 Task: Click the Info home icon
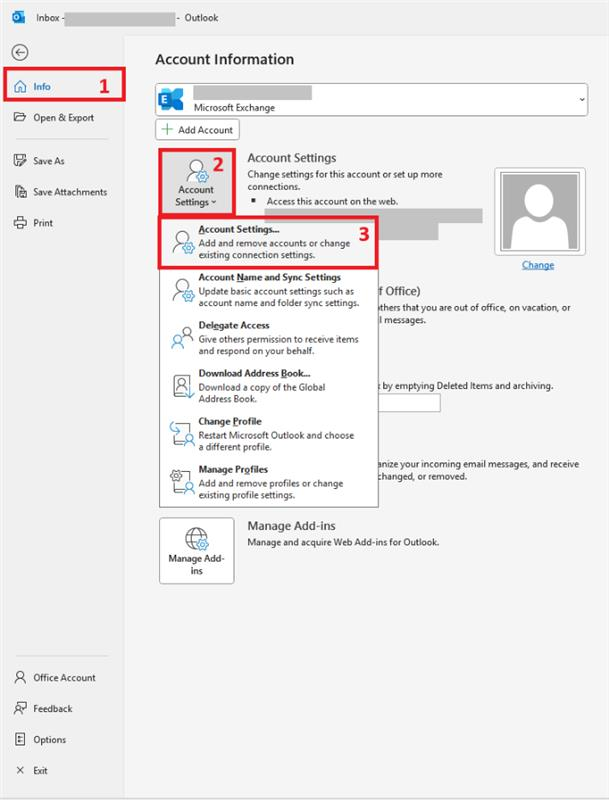click(20, 86)
